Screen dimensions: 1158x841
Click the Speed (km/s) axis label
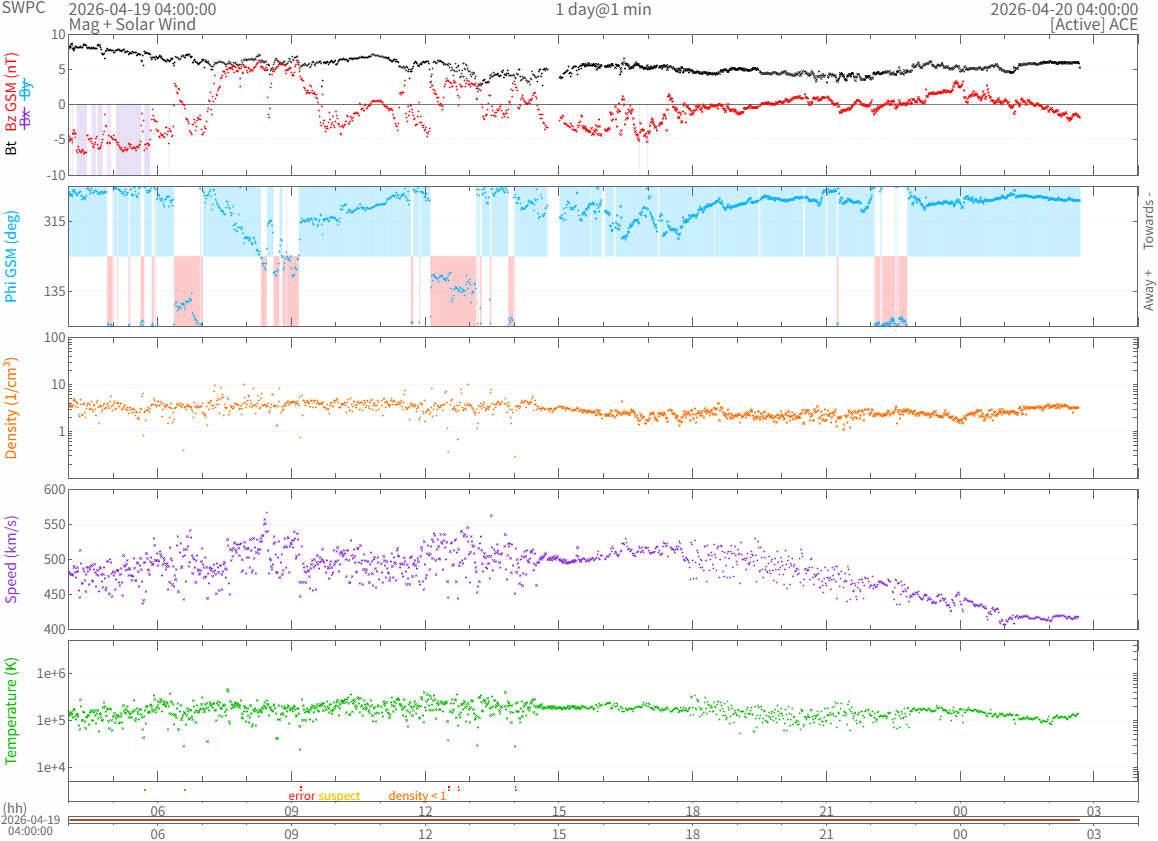[11, 559]
